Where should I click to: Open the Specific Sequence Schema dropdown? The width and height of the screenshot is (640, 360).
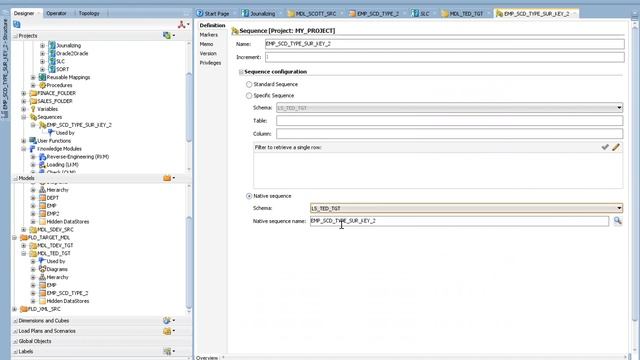coord(619,108)
